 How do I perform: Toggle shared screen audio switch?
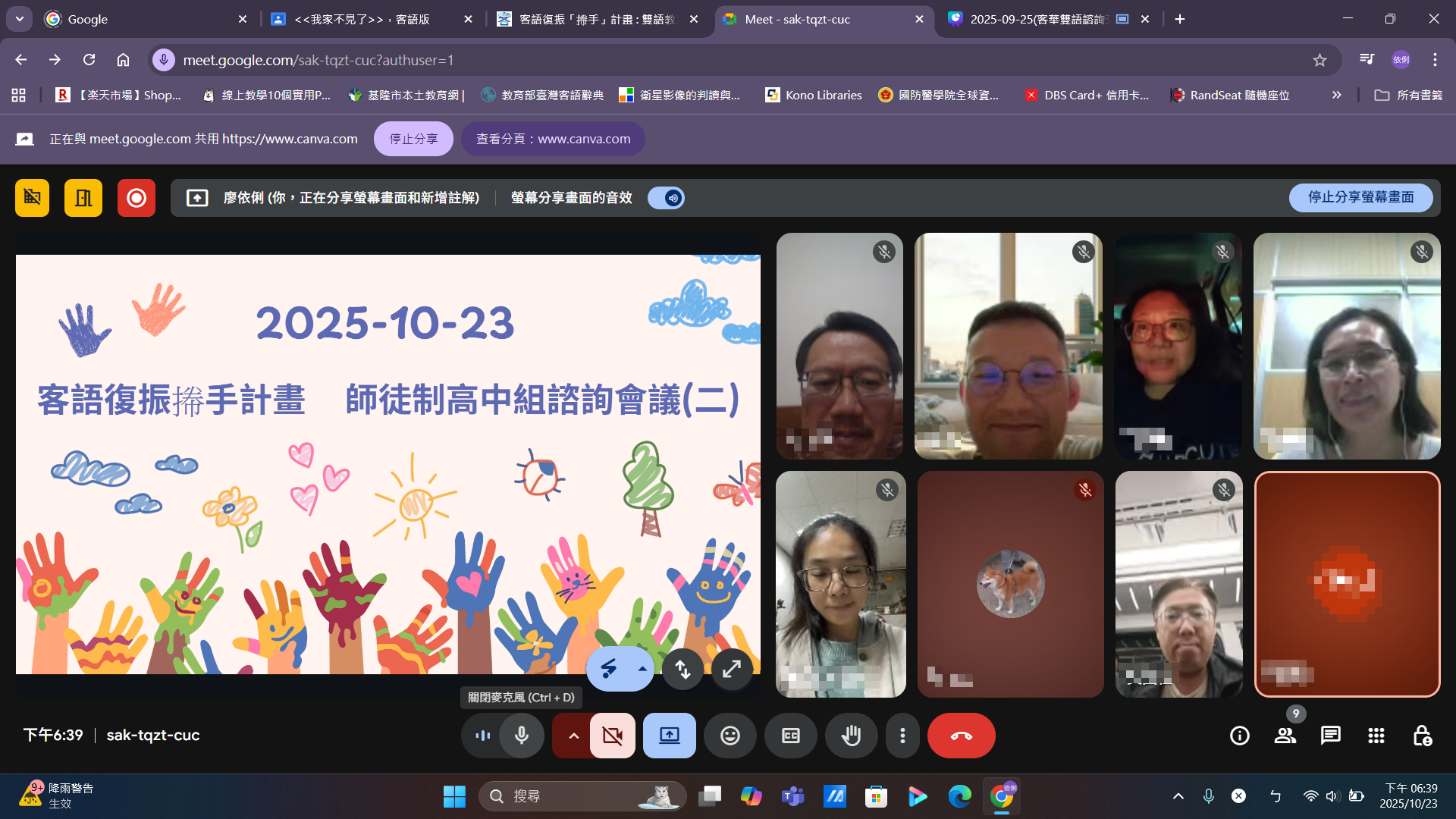pyautogui.click(x=667, y=198)
